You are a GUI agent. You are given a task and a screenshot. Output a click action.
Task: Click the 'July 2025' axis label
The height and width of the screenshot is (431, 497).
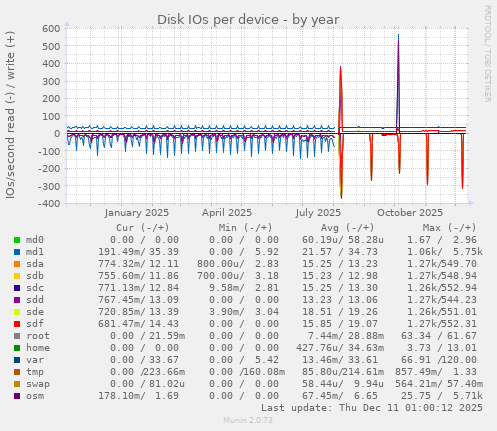[x=318, y=213]
